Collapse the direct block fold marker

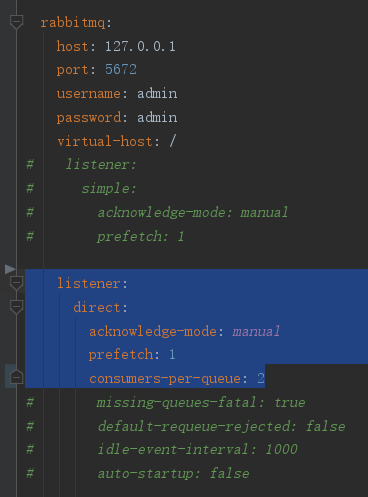tap(16, 307)
